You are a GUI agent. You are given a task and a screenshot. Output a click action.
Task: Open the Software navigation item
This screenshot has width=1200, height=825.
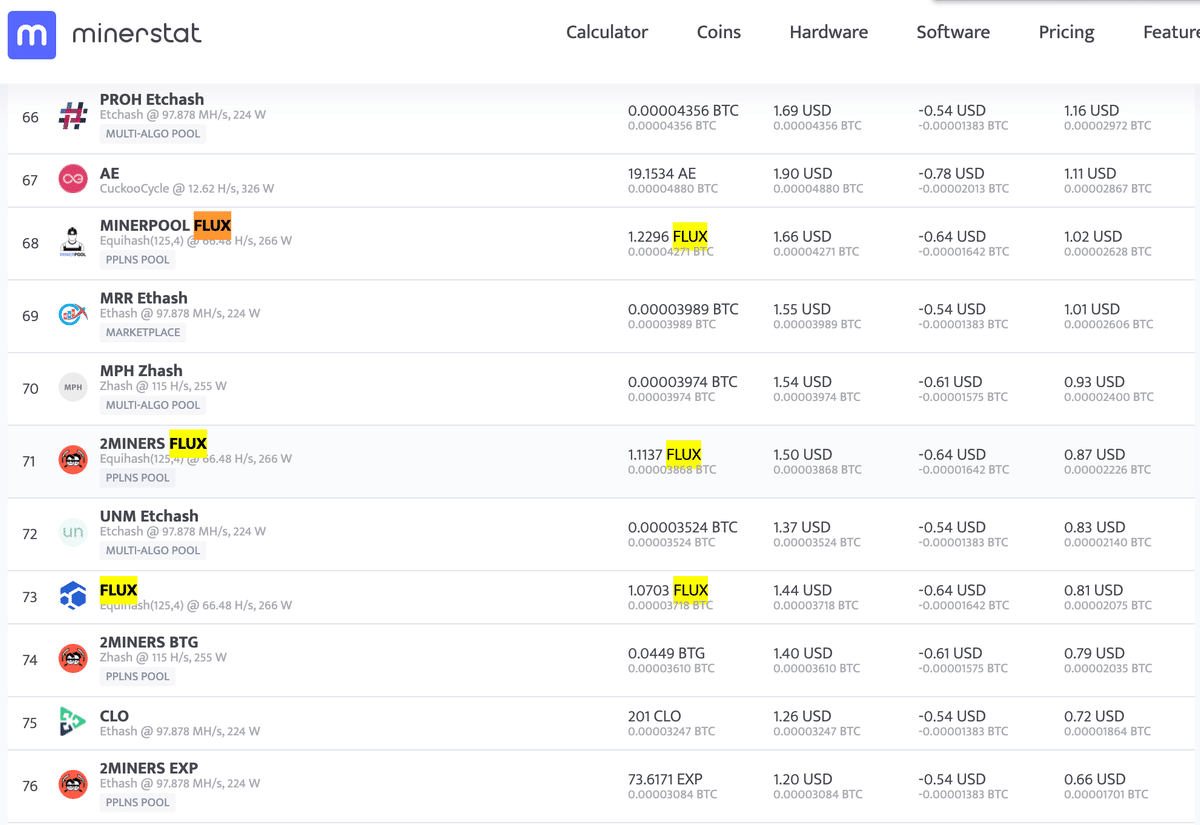click(953, 32)
